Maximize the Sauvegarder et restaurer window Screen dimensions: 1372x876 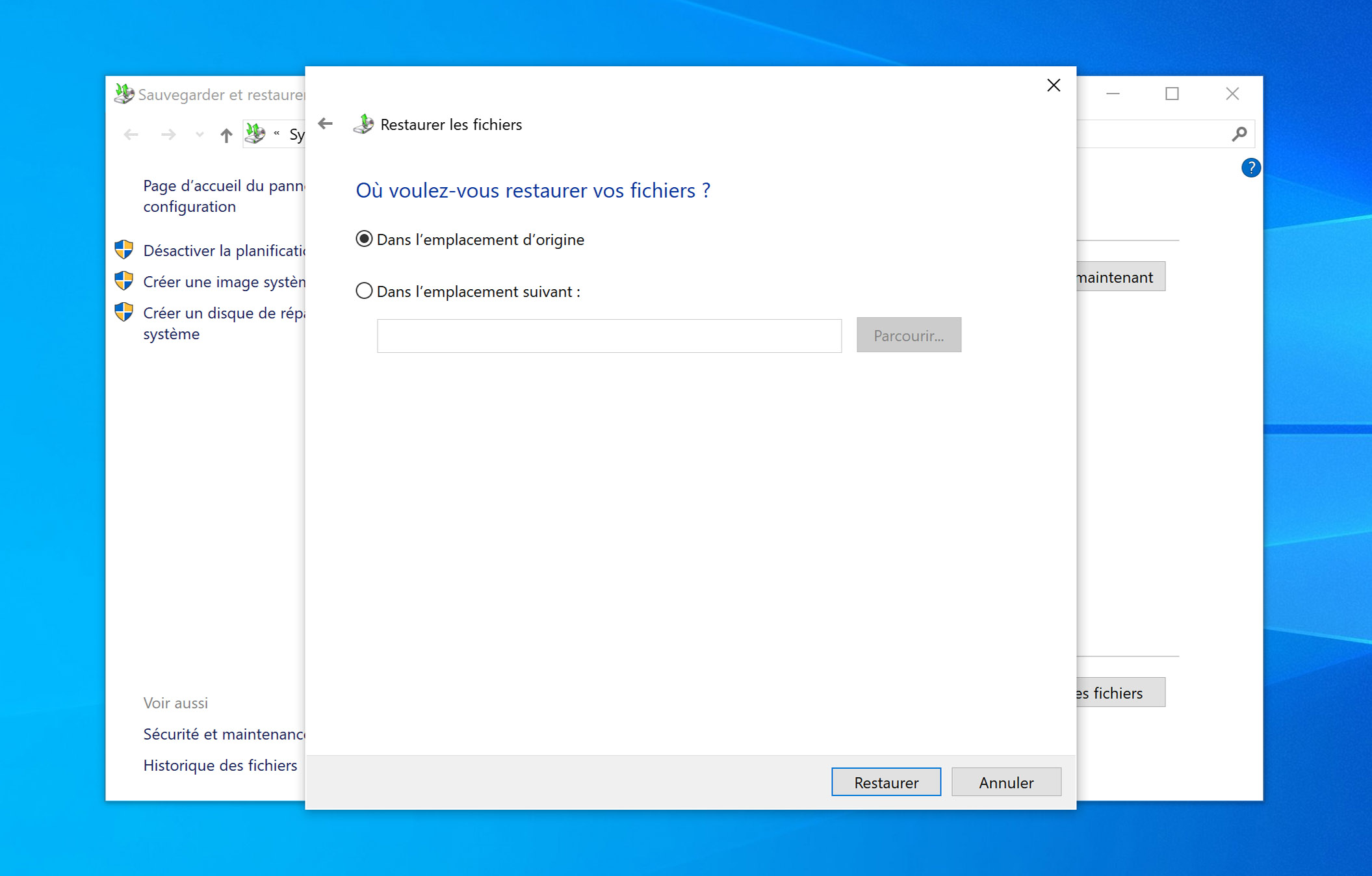1172,94
